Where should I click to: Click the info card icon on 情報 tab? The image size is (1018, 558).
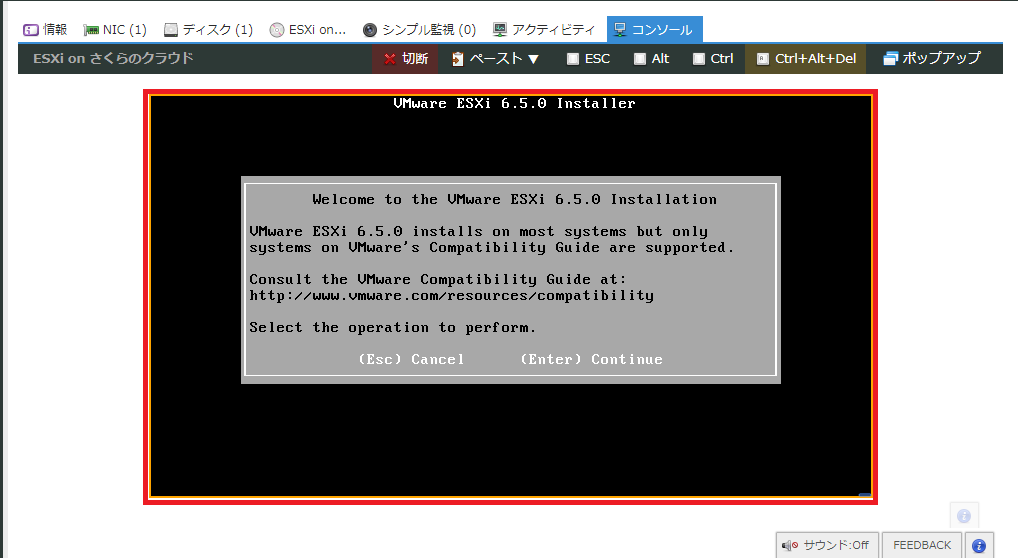click(x=31, y=30)
